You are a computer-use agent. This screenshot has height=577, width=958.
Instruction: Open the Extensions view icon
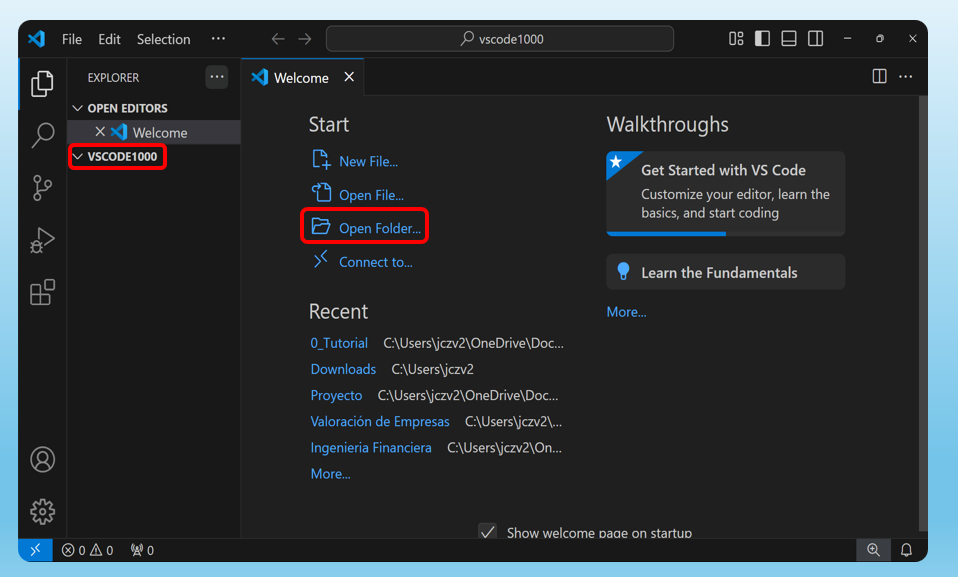(42, 292)
